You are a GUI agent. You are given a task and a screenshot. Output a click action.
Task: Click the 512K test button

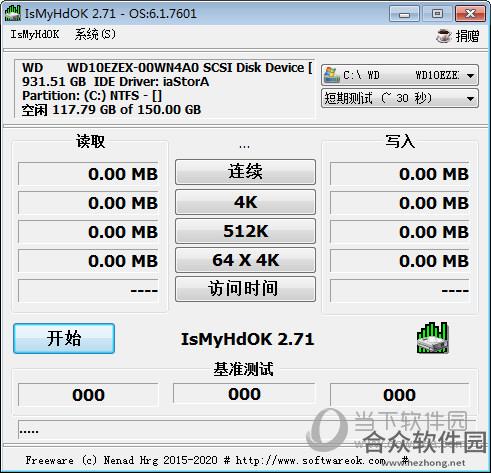[x=245, y=231]
